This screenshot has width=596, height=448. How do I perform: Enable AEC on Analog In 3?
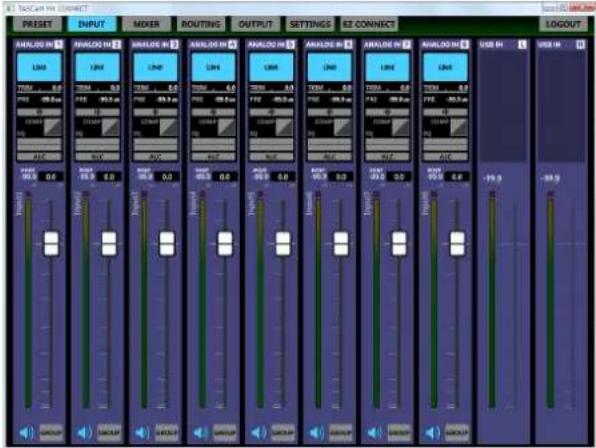coord(155,157)
